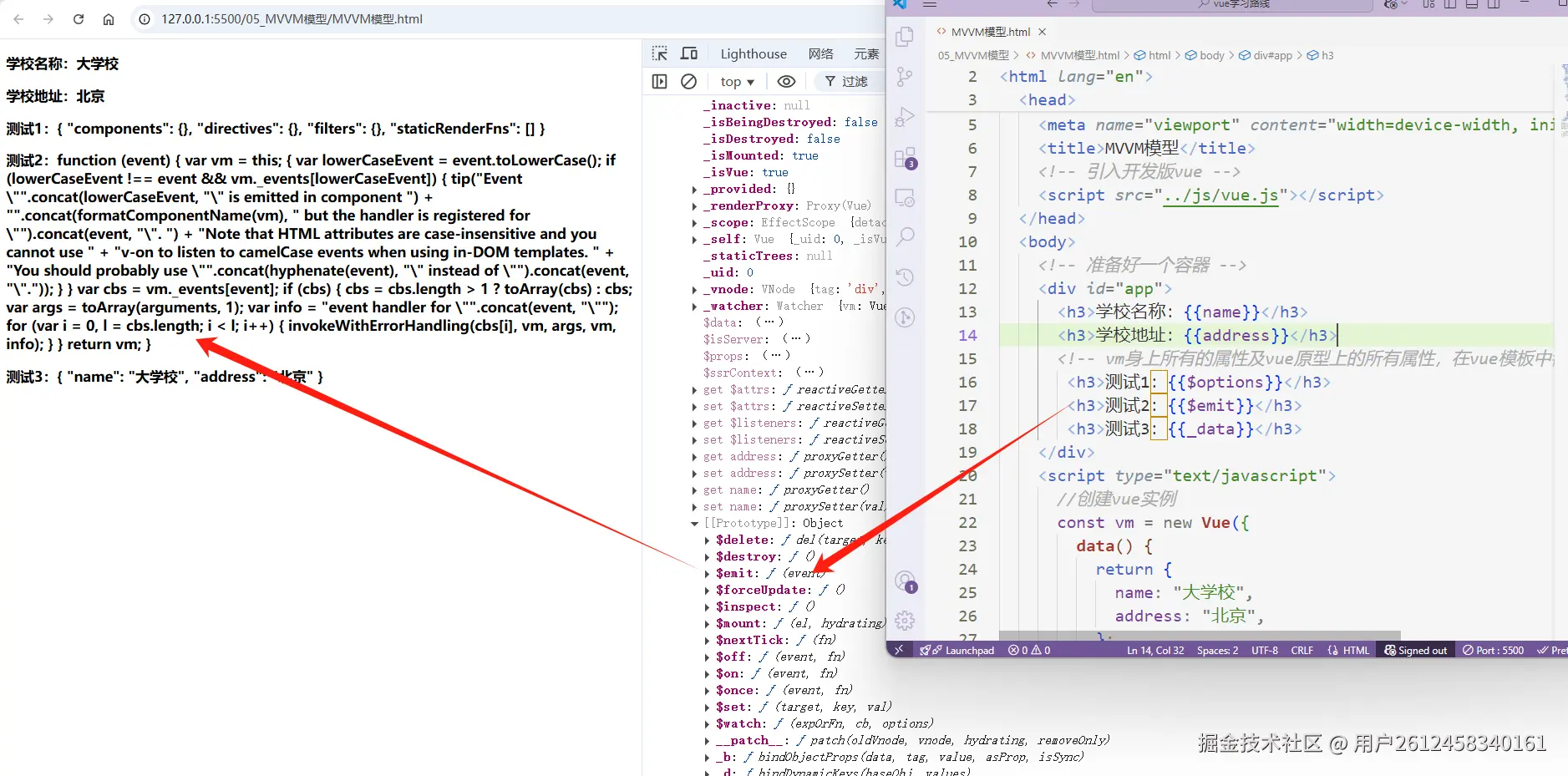Click Port : 5500 Live Server status
The width and height of the screenshot is (1568, 776).
(x=1494, y=650)
